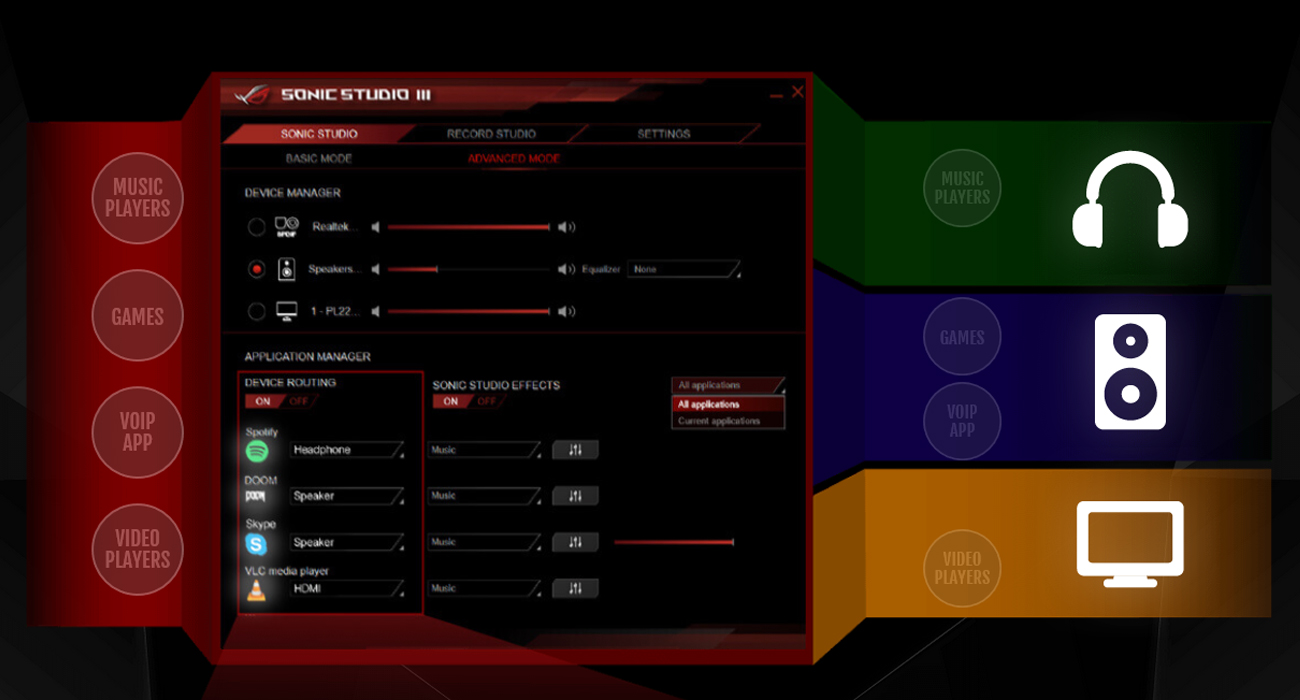1300x700 pixels.
Task: Select the 1 - PL22 device radio button
Action: click(x=256, y=311)
